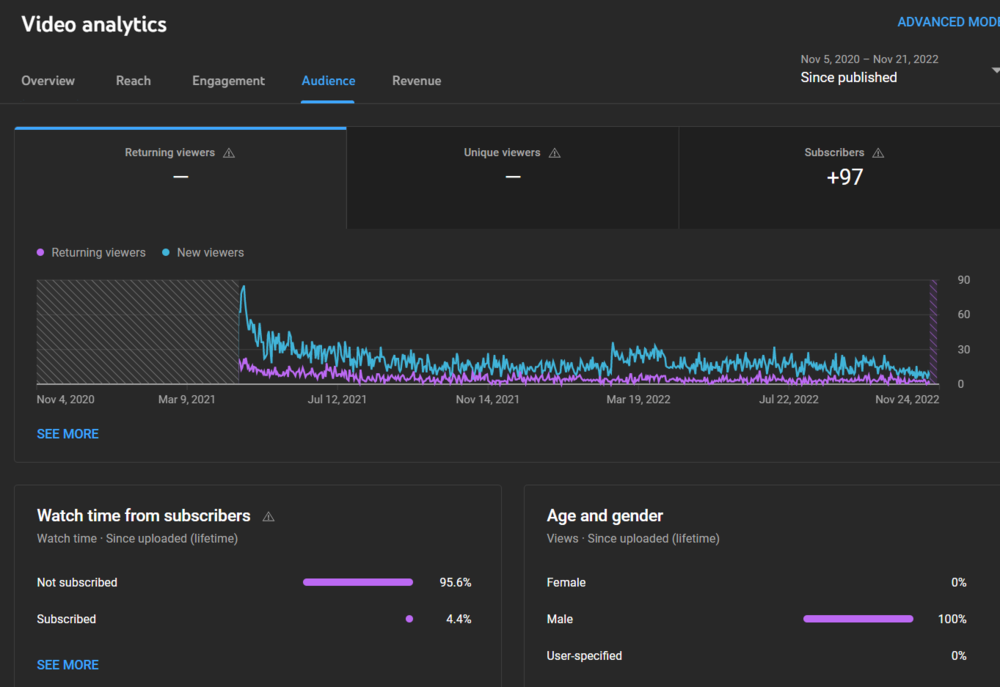Click the Not subscribed 95.6% progress bar
The width and height of the screenshot is (1000, 687).
pos(358,582)
